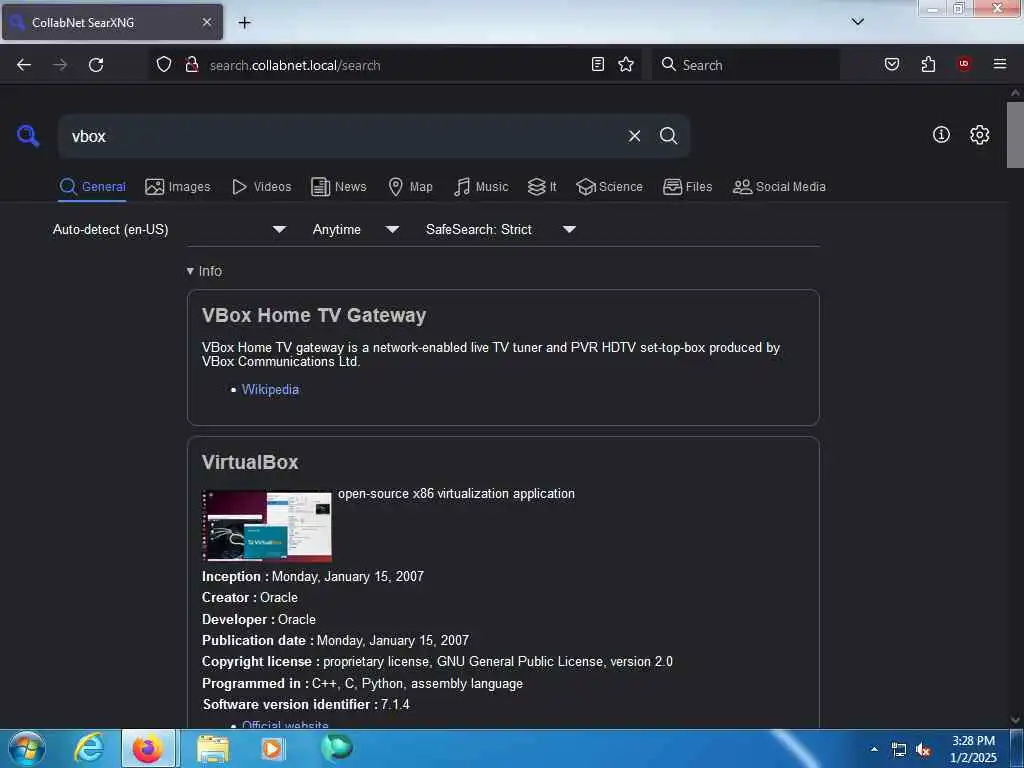The image size is (1024, 768).
Task: Click the VBox Home TV Gateway heading
Action: click(314, 315)
